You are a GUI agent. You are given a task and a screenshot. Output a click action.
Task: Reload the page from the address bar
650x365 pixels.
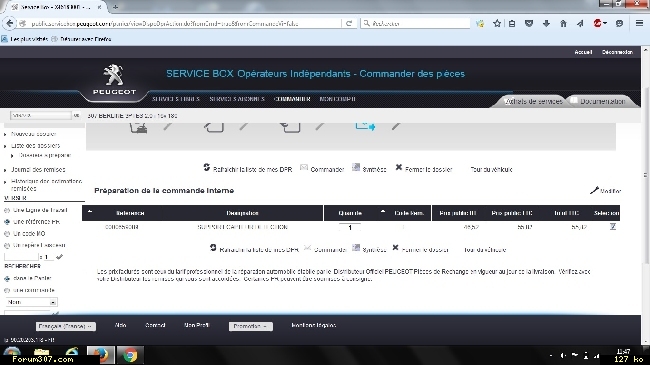pos(349,24)
